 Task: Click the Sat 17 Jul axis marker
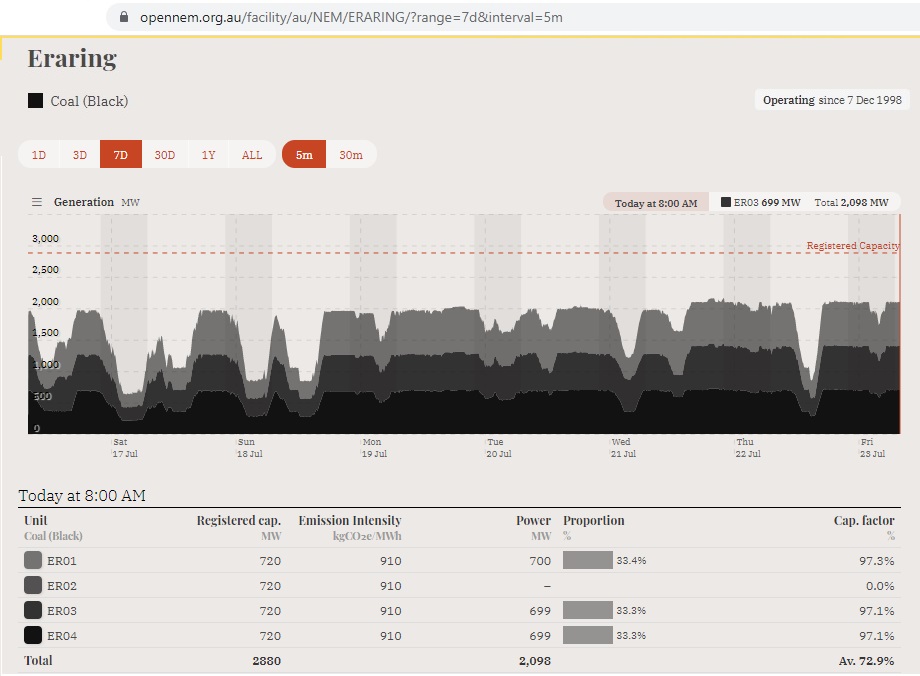(125, 448)
